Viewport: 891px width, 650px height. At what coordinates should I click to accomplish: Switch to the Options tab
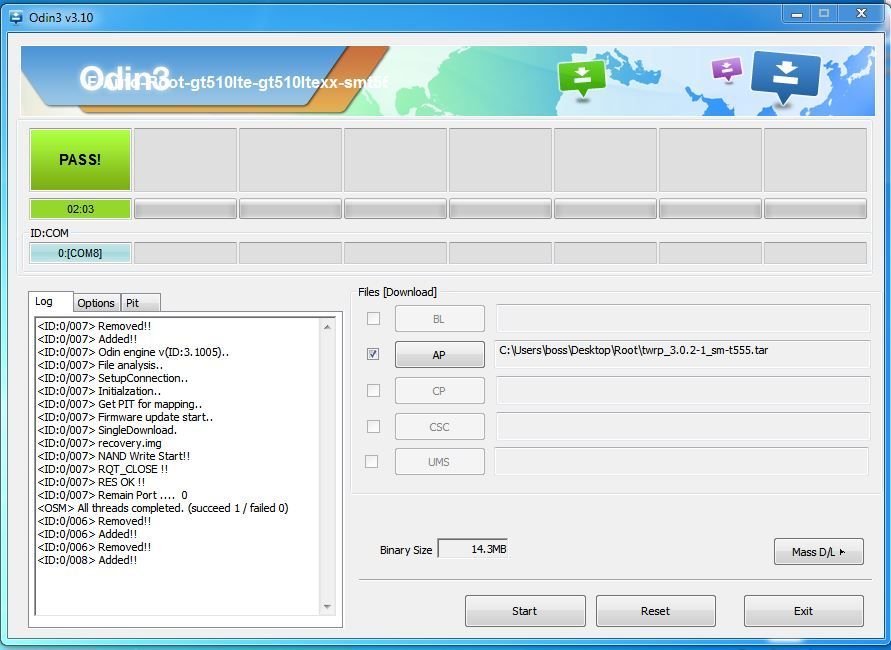click(96, 303)
